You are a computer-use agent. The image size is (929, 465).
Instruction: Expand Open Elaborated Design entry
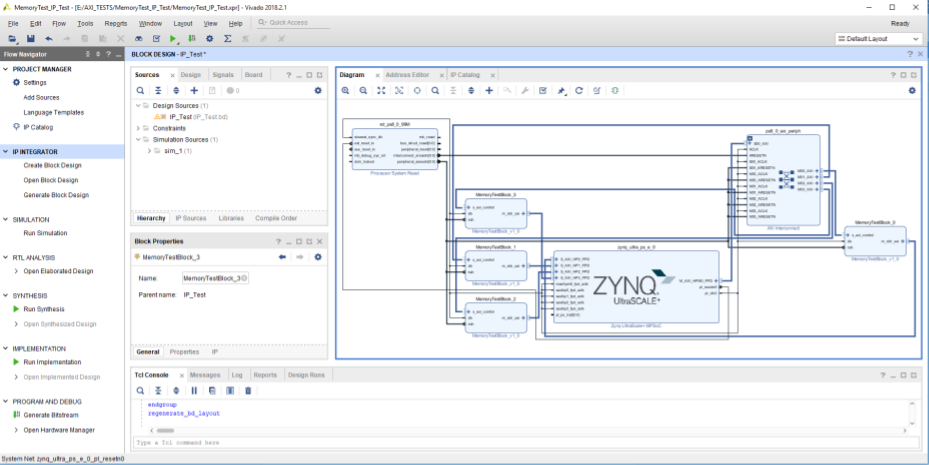pyautogui.click(x=16, y=271)
